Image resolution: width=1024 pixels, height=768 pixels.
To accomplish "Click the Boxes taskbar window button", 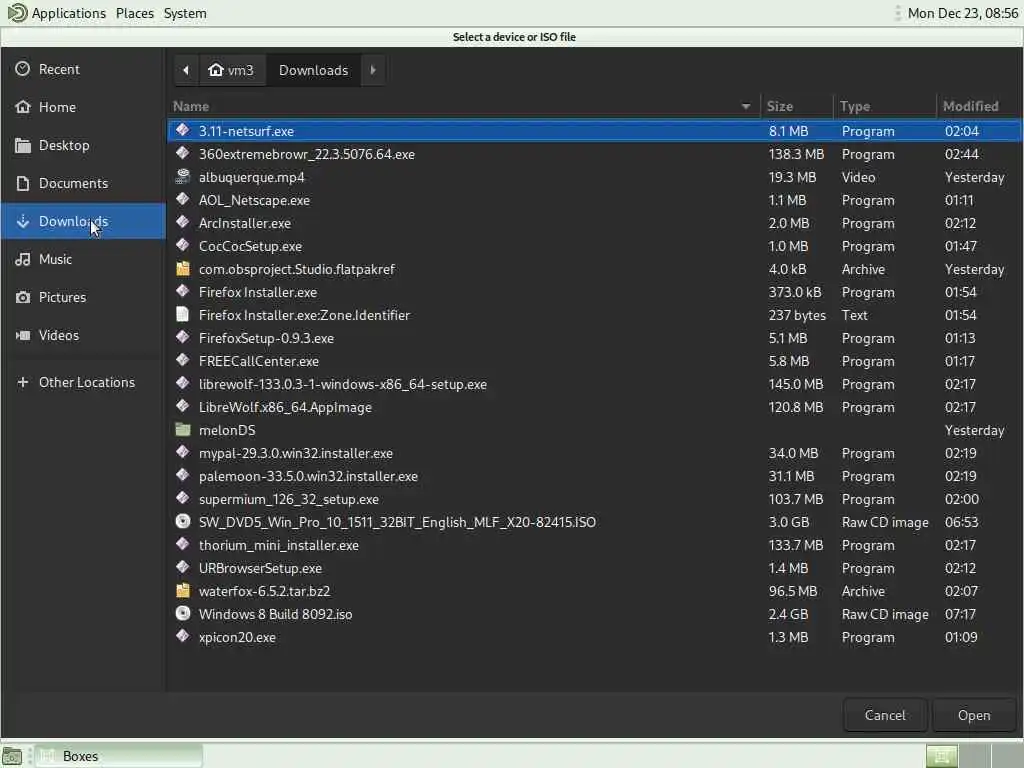I will coord(118,756).
